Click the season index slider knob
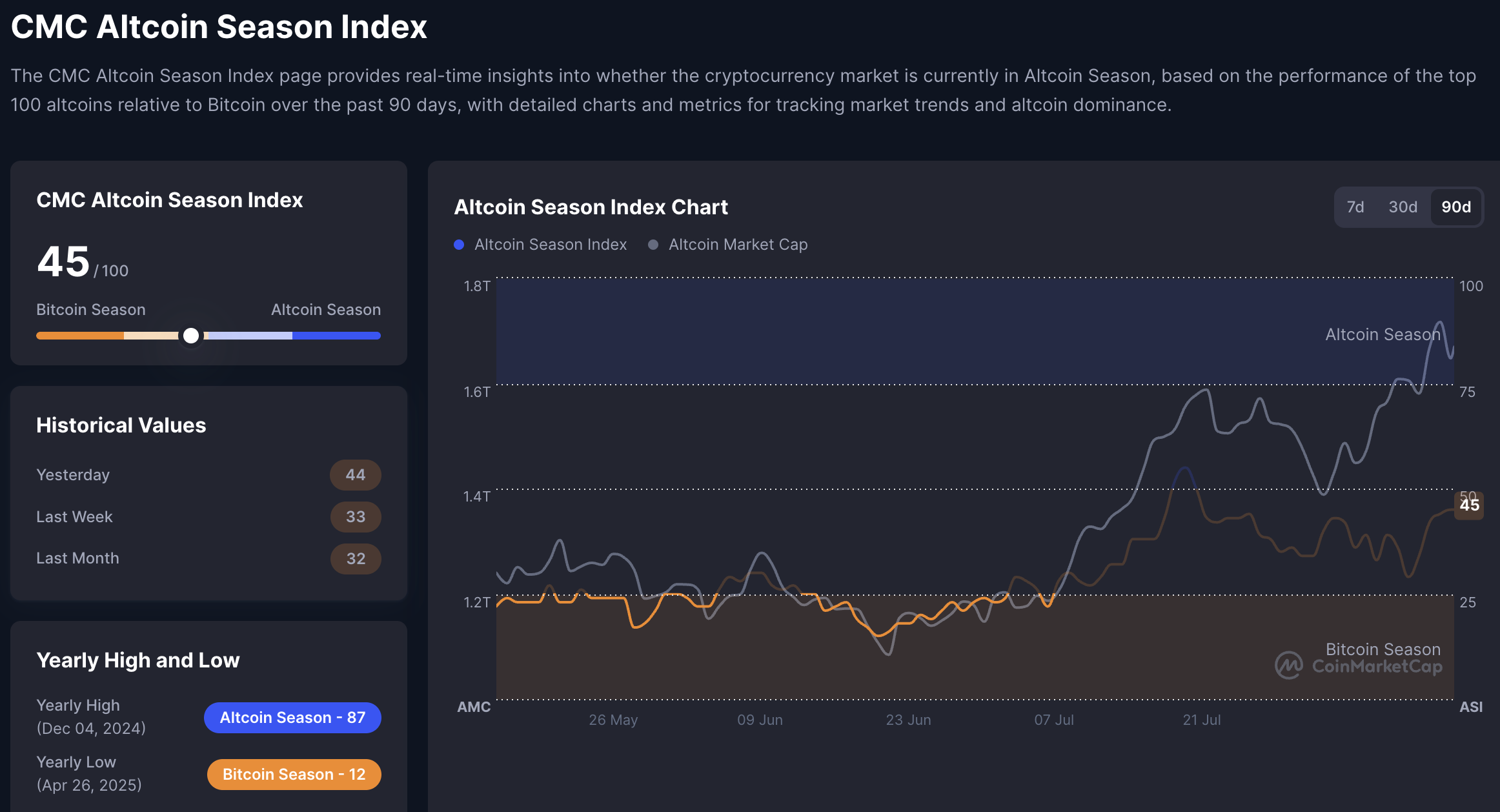 (191, 336)
